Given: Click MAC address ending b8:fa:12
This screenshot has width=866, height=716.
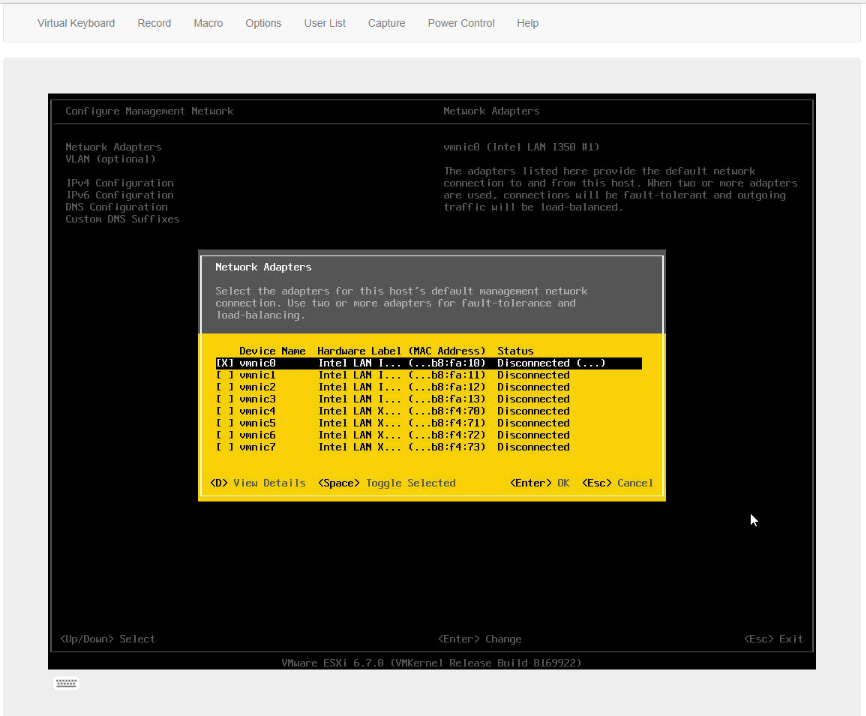Looking at the screenshot, I should (447, 387).
